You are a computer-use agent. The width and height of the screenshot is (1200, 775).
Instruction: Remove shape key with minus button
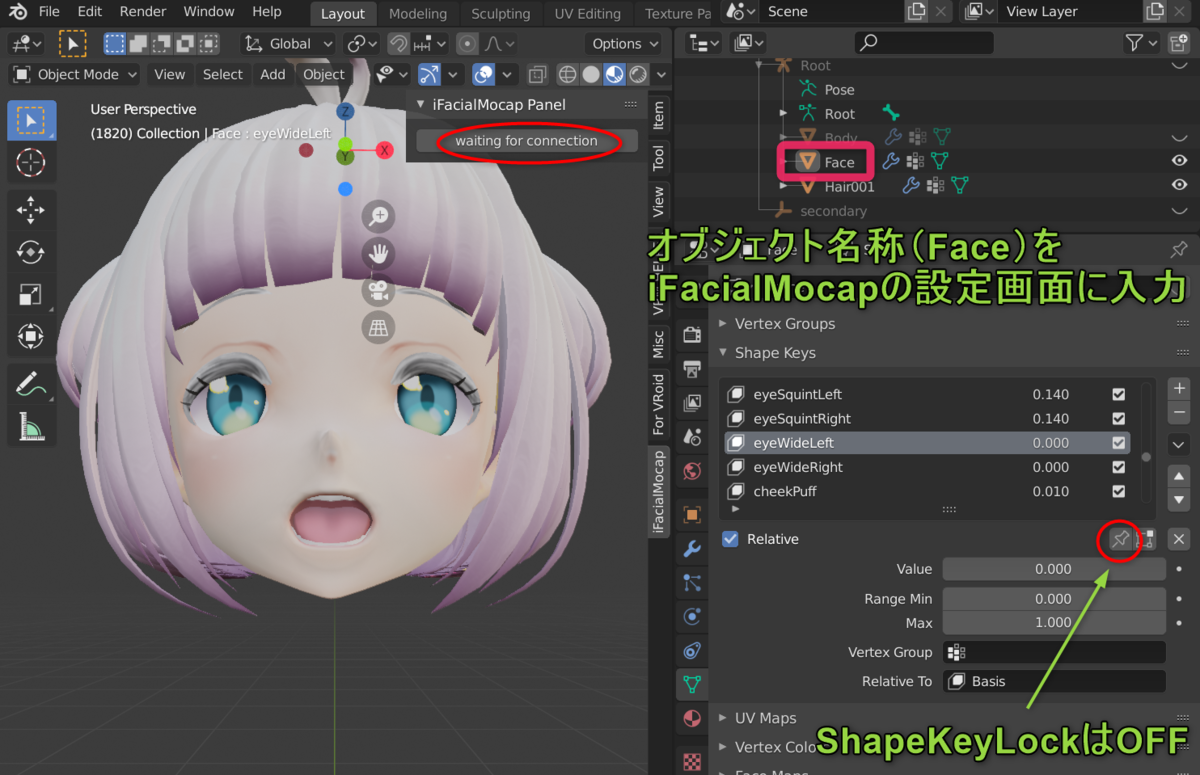[x=1179, y=412]
